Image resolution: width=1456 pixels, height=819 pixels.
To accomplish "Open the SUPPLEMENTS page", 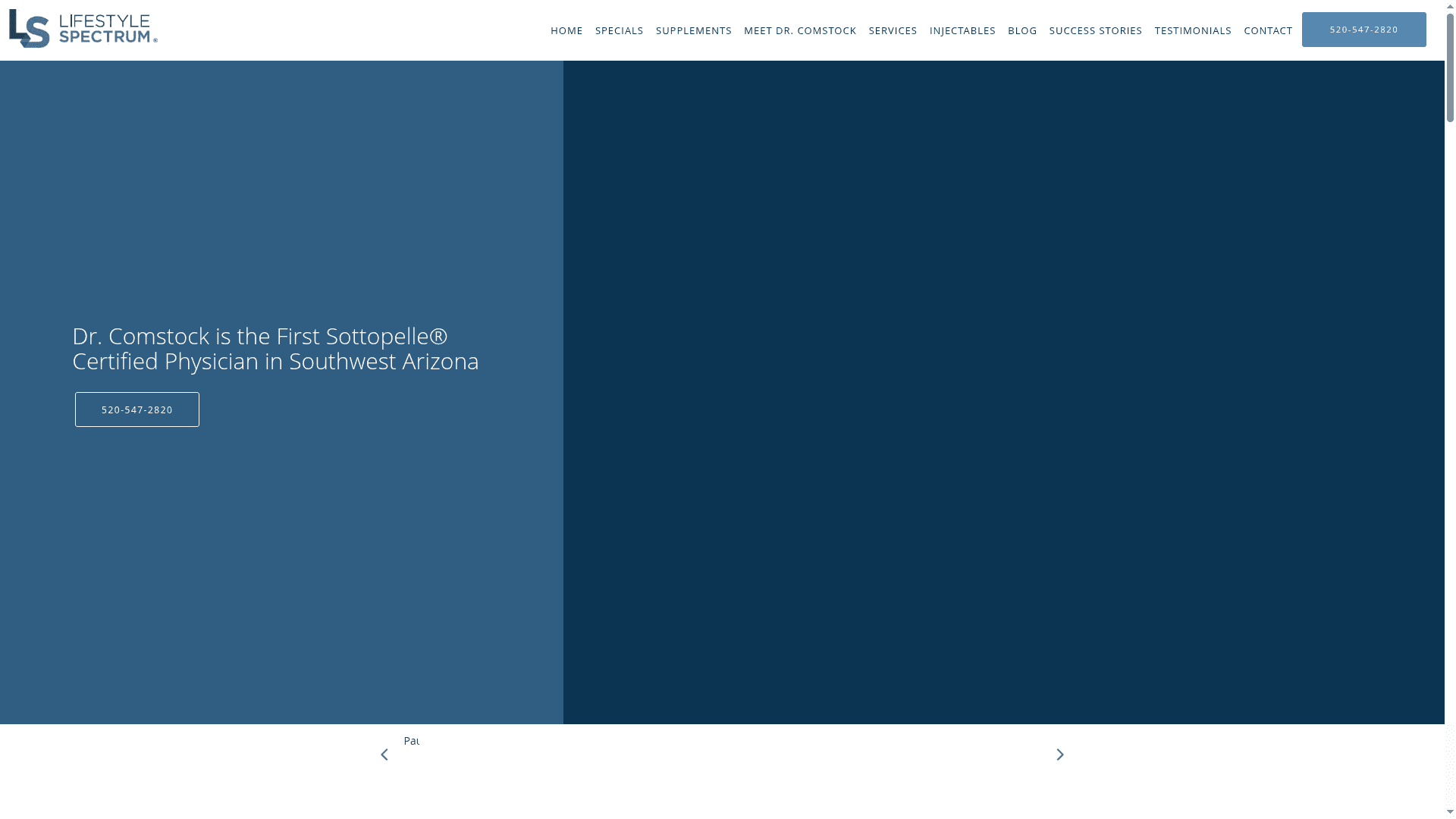I will (693, 30).
